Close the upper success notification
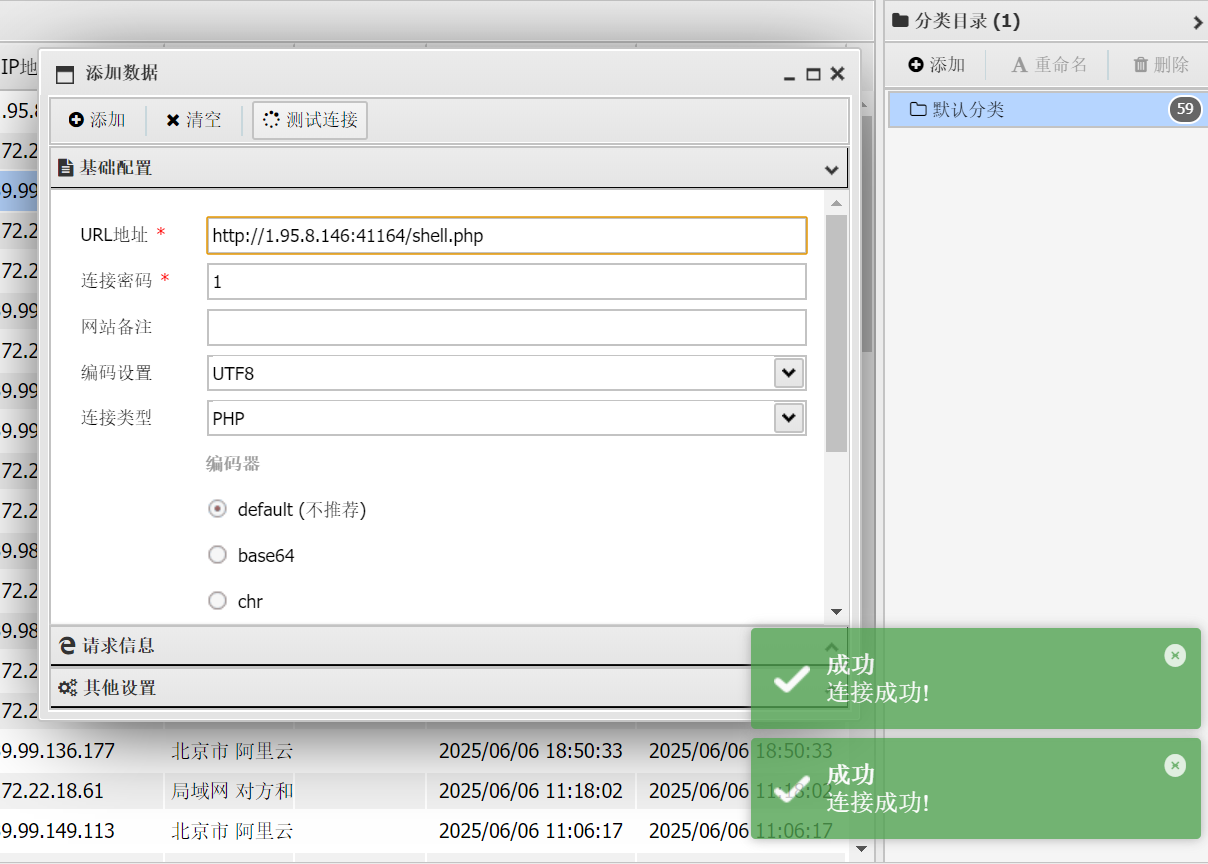This screenshot has width=1208, height=864. [x=1175, y=655]
